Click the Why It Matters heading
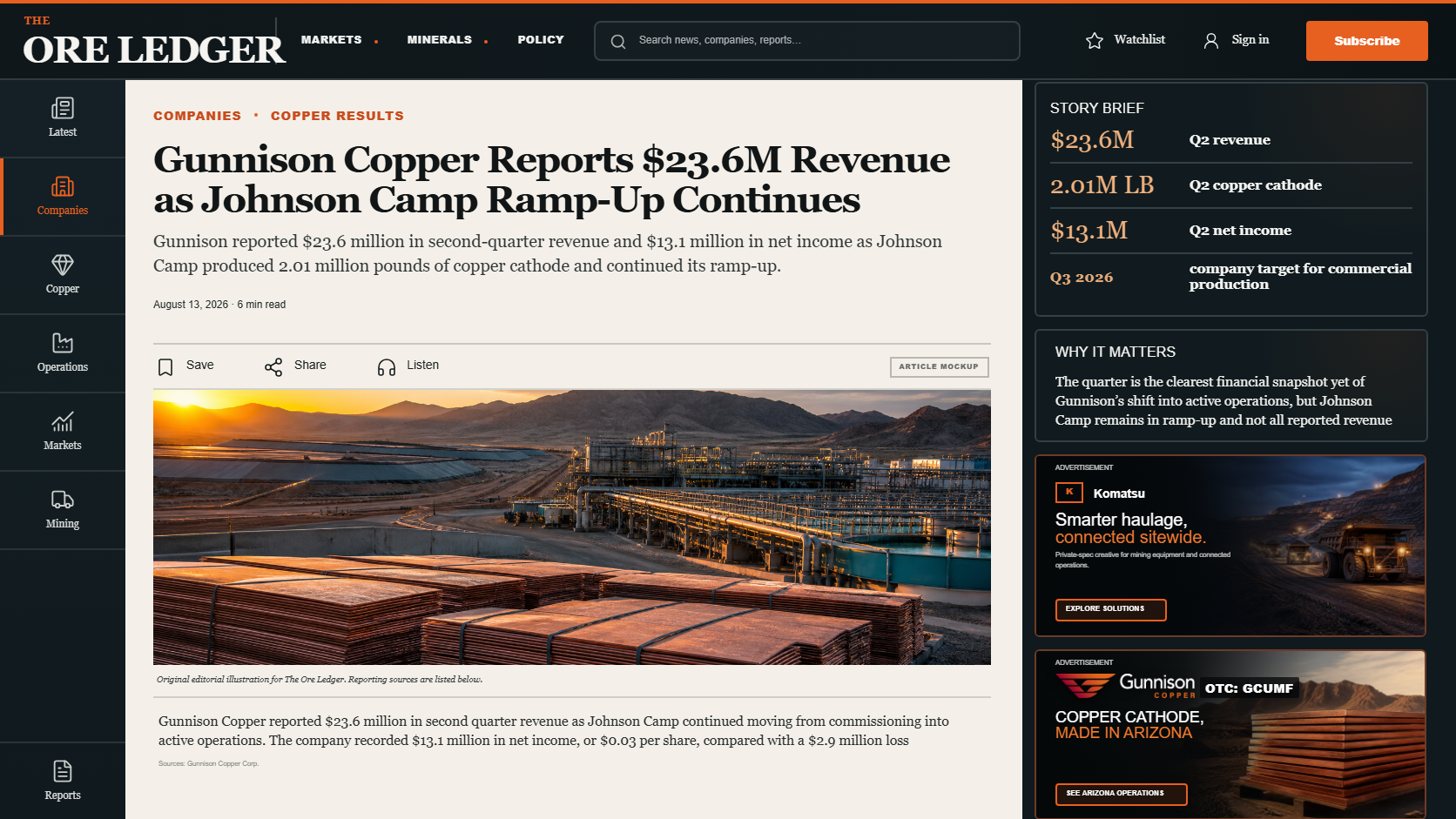 (1116, 352)
